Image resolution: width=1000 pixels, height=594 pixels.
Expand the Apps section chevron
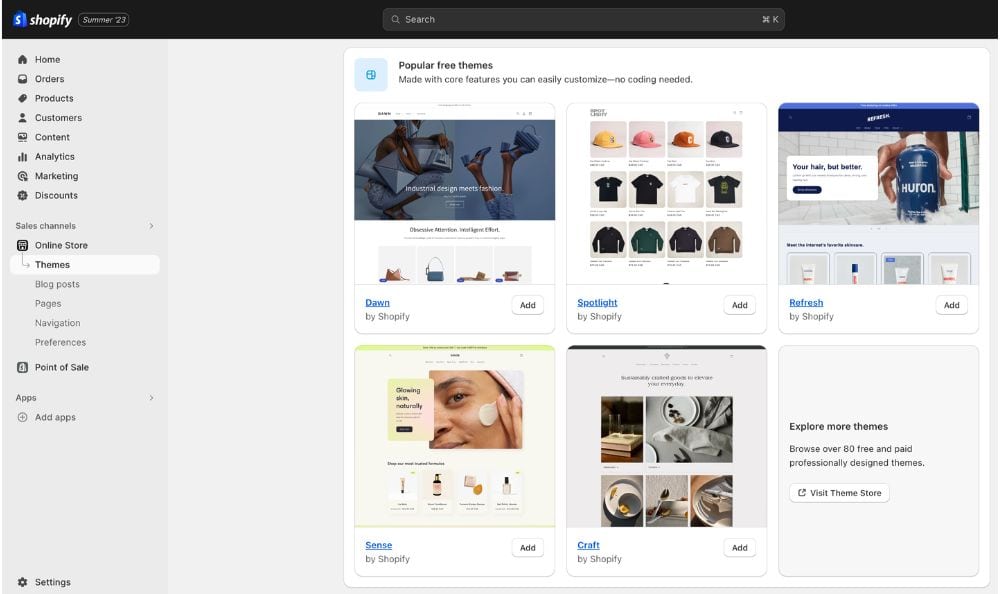[x=151, y=398]
